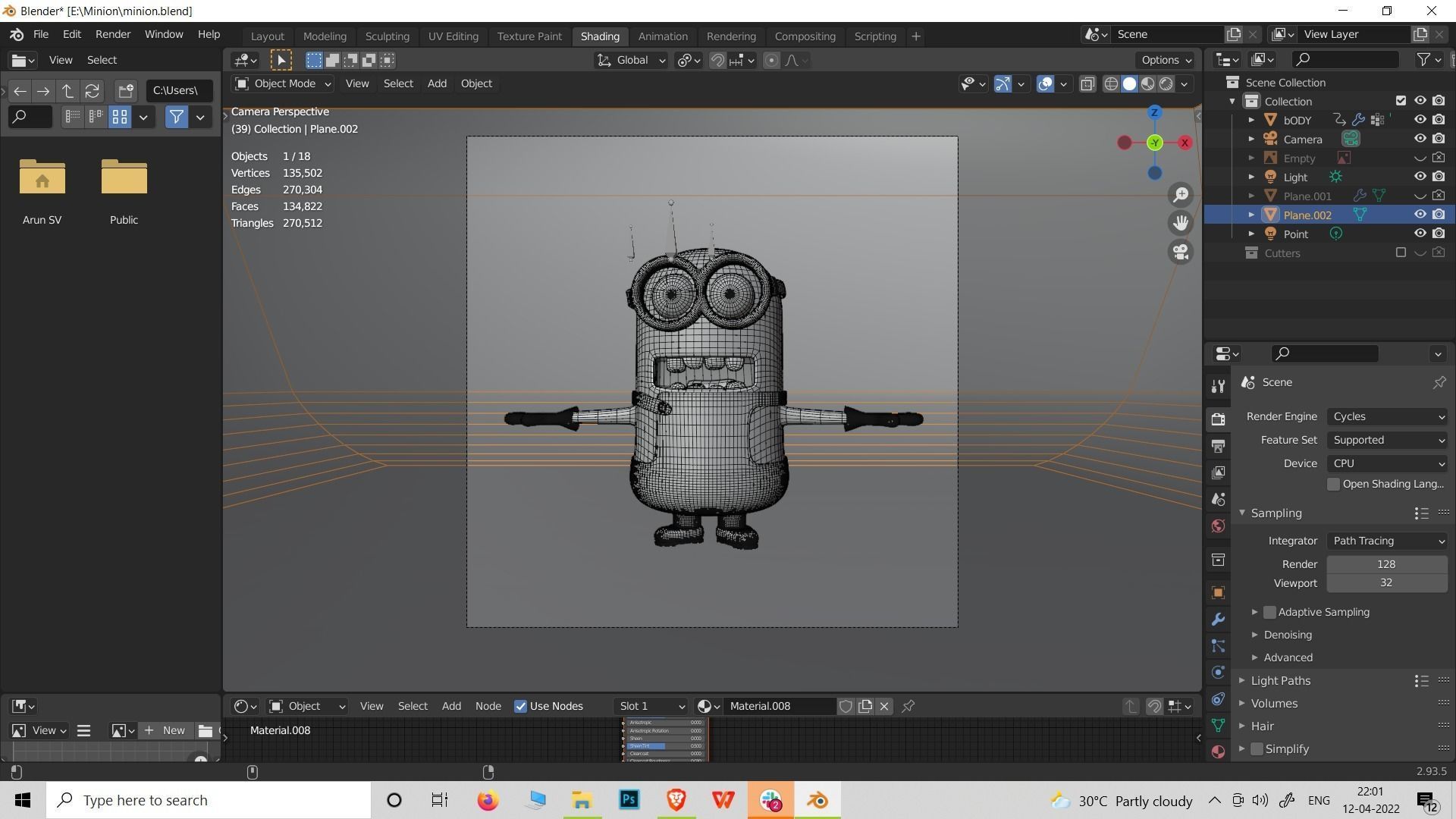The image size is (1456, 819).
Task: Click Viewport samples value 32
Action: (1387, 583)
